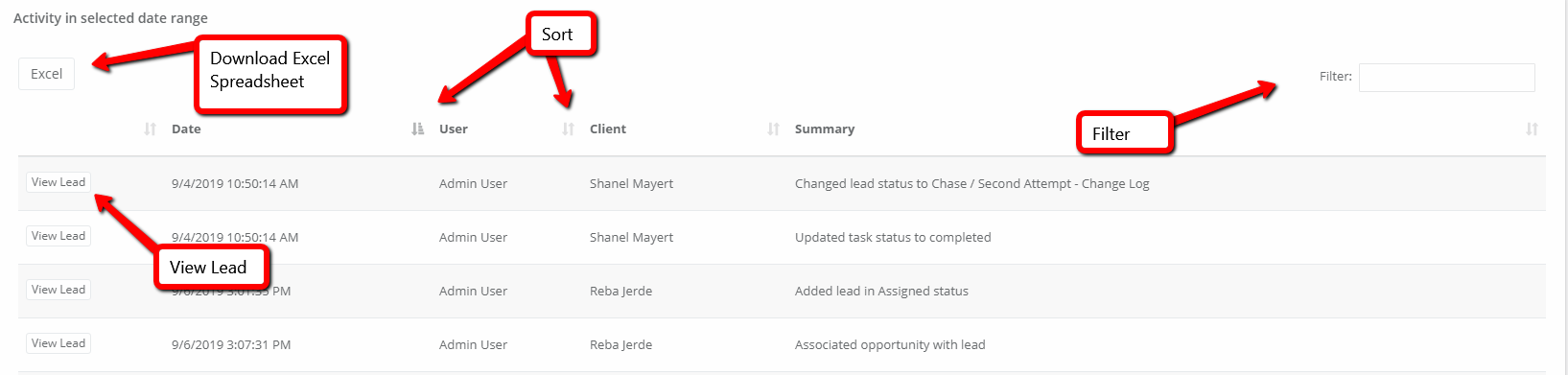Open View Lead for Associated opportunity row
The height and width of the screenshot is (375, 1568).
tap(59, 343)
